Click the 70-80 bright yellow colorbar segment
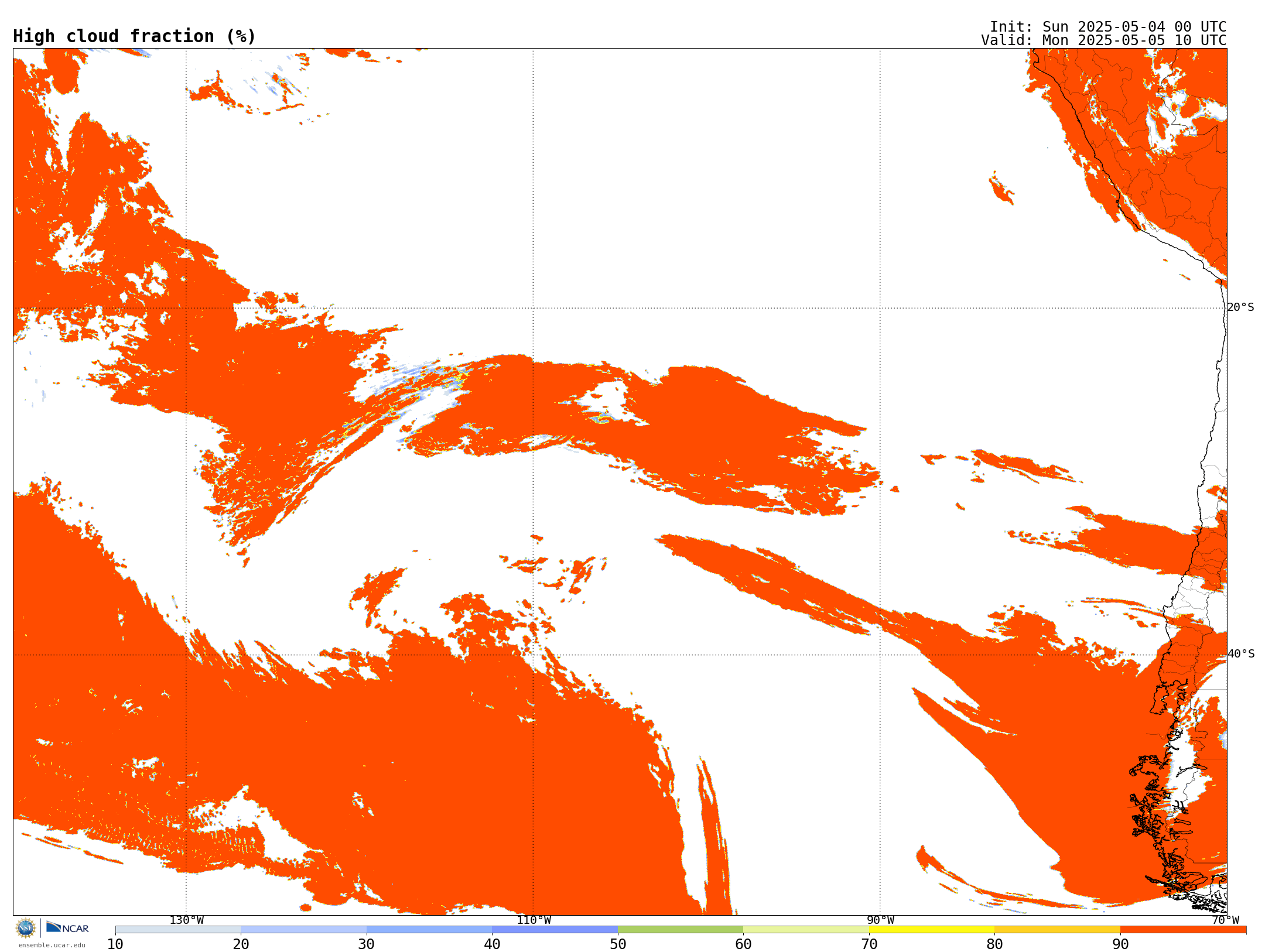The width and height of the screenshot is (1265, 952). tap(932, 930)
